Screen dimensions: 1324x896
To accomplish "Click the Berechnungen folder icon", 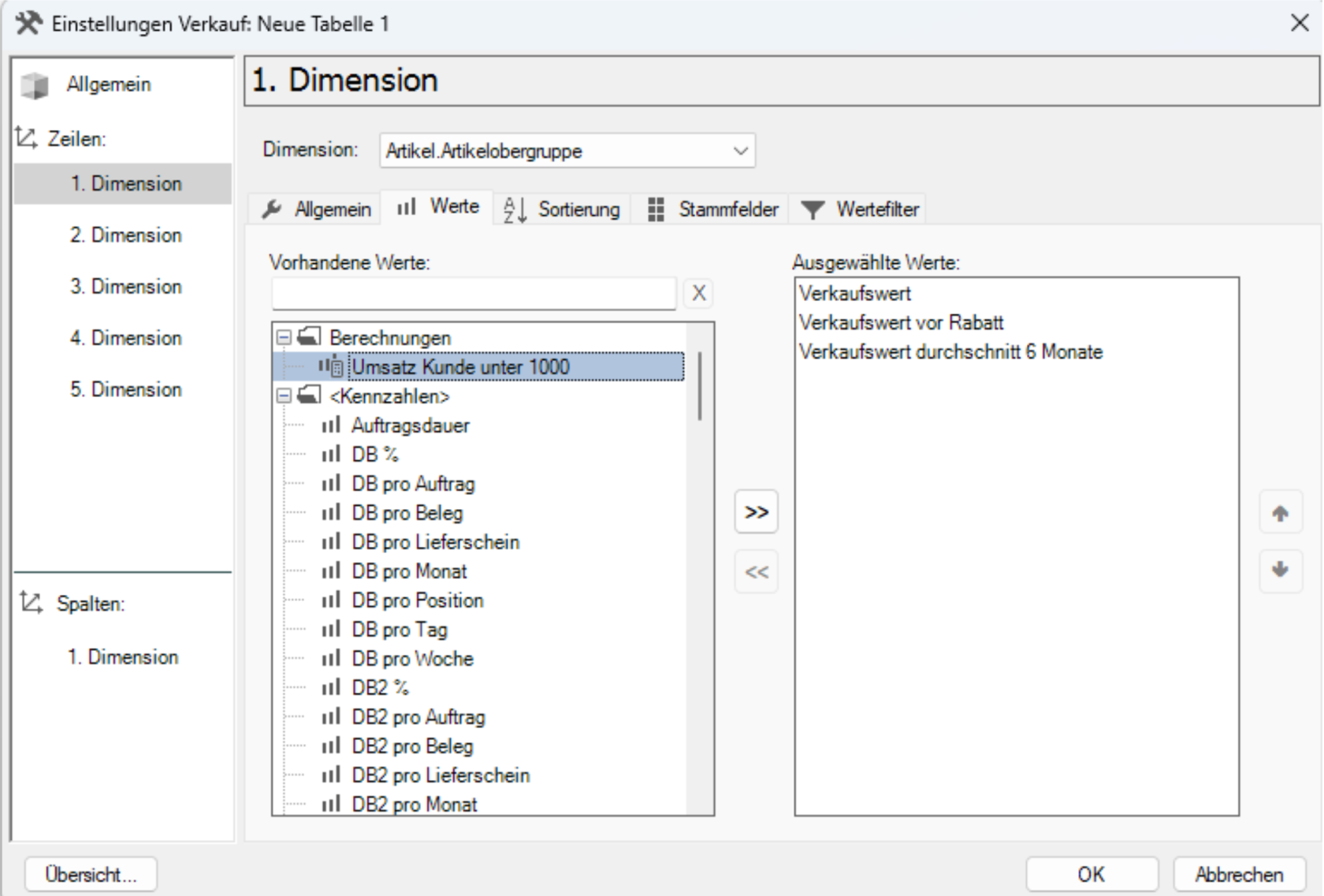I will coord(309,337).
